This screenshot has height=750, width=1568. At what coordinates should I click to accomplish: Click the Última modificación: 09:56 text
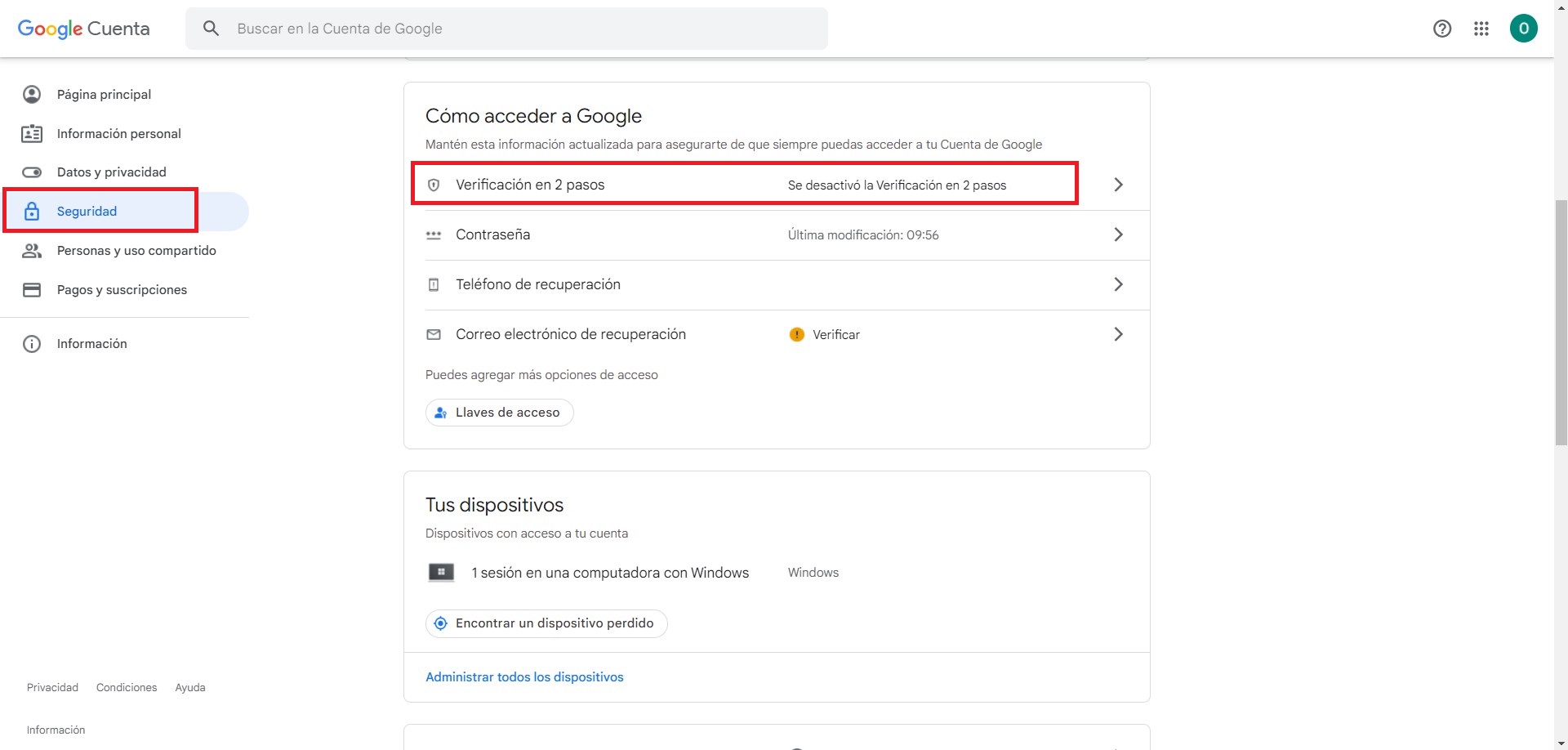tap(863, 235)
